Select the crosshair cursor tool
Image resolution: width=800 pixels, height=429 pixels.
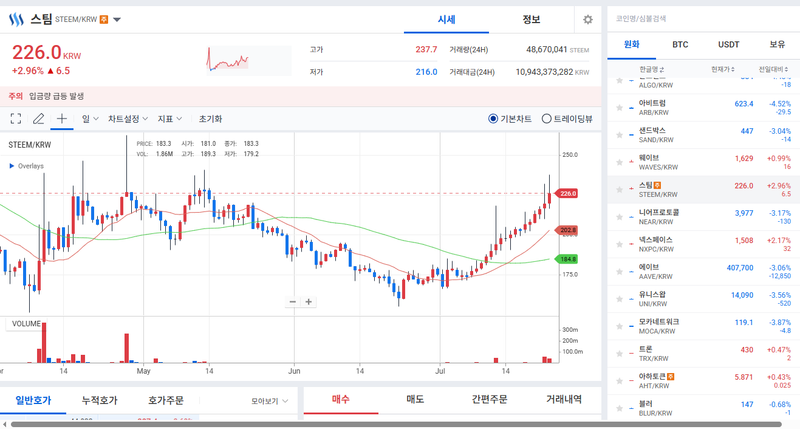[62, 119]
